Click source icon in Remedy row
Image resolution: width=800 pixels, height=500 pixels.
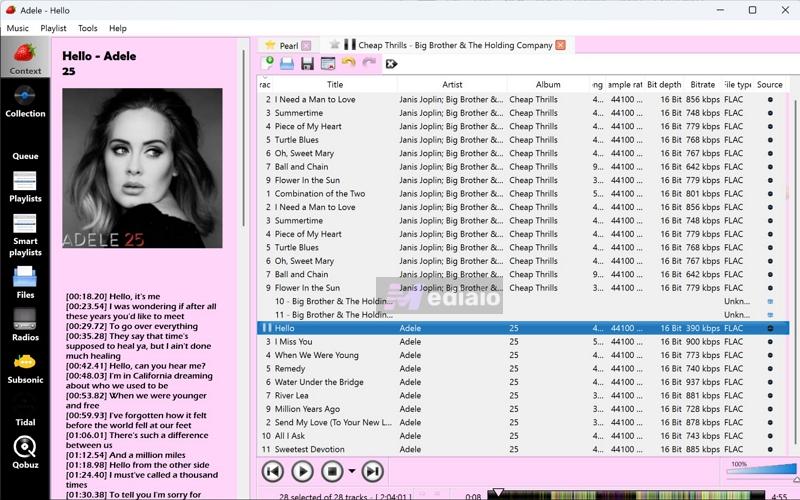tap(770, 368)
